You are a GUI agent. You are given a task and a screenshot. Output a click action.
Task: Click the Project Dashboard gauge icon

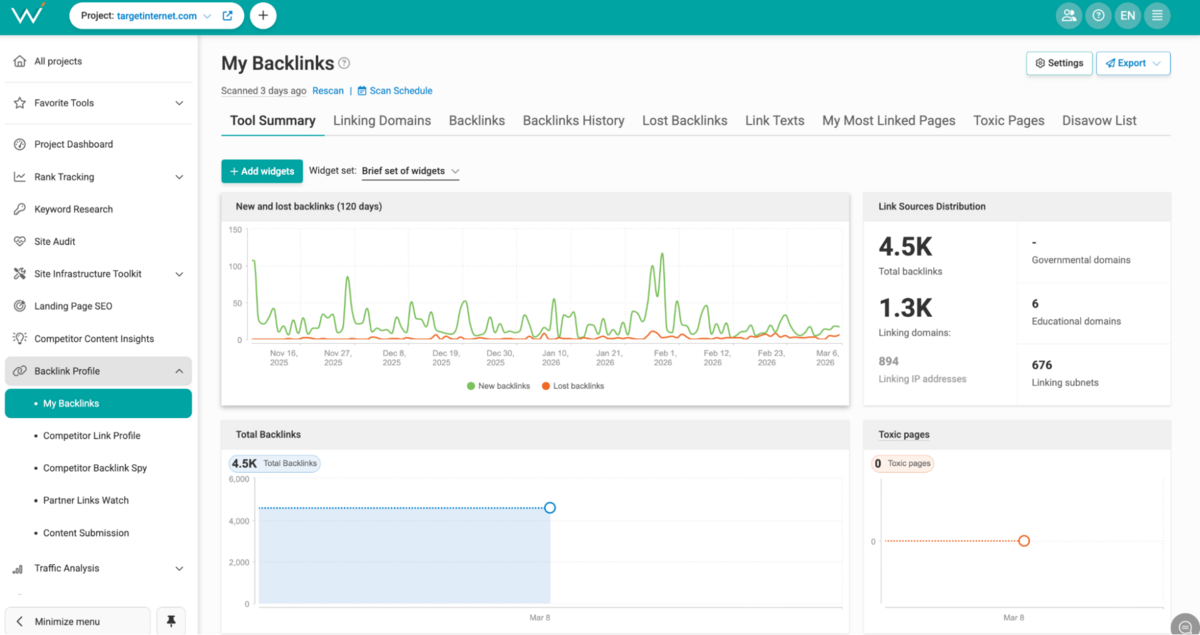tap(20, 144)
